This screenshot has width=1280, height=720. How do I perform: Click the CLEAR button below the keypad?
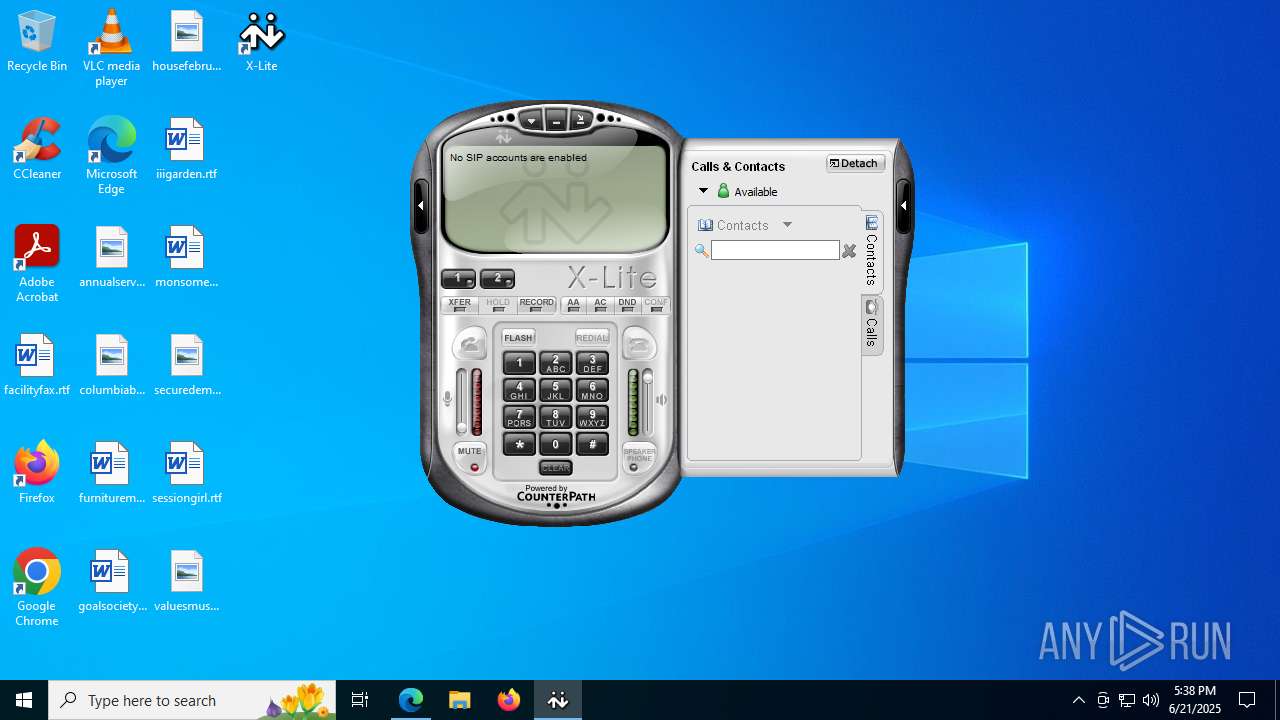coord(556,467)
